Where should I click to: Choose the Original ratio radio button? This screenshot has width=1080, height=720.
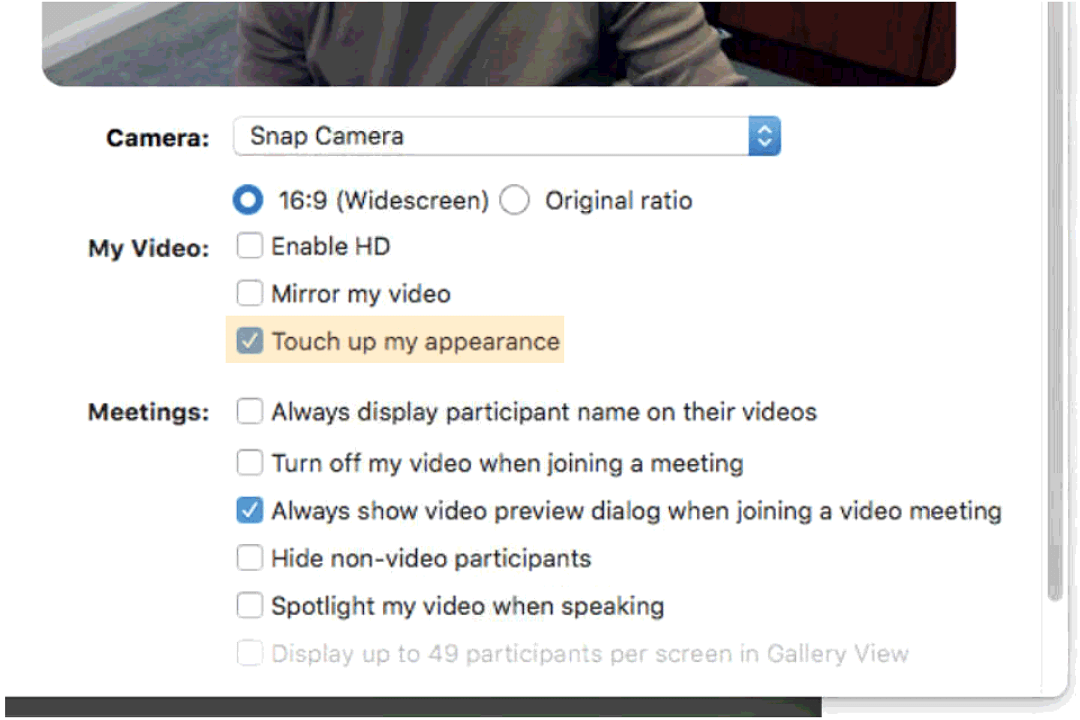(x=515, y=201)
